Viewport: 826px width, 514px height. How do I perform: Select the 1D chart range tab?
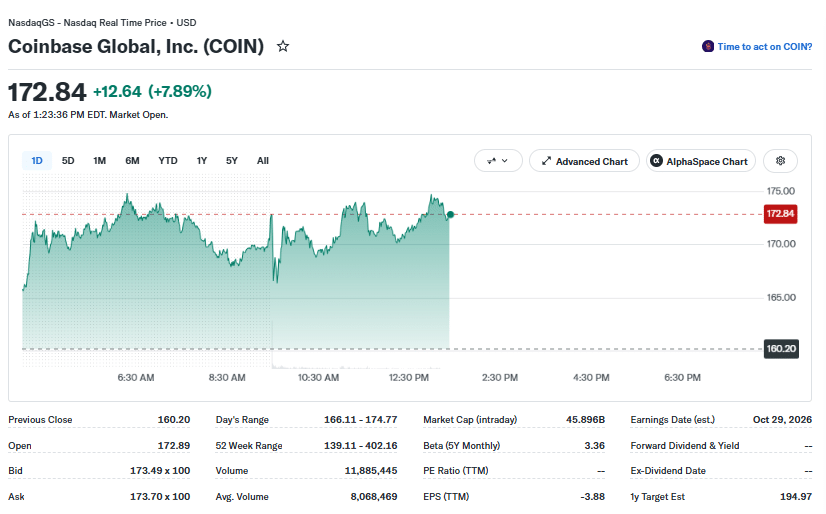(x=37, y=161)
